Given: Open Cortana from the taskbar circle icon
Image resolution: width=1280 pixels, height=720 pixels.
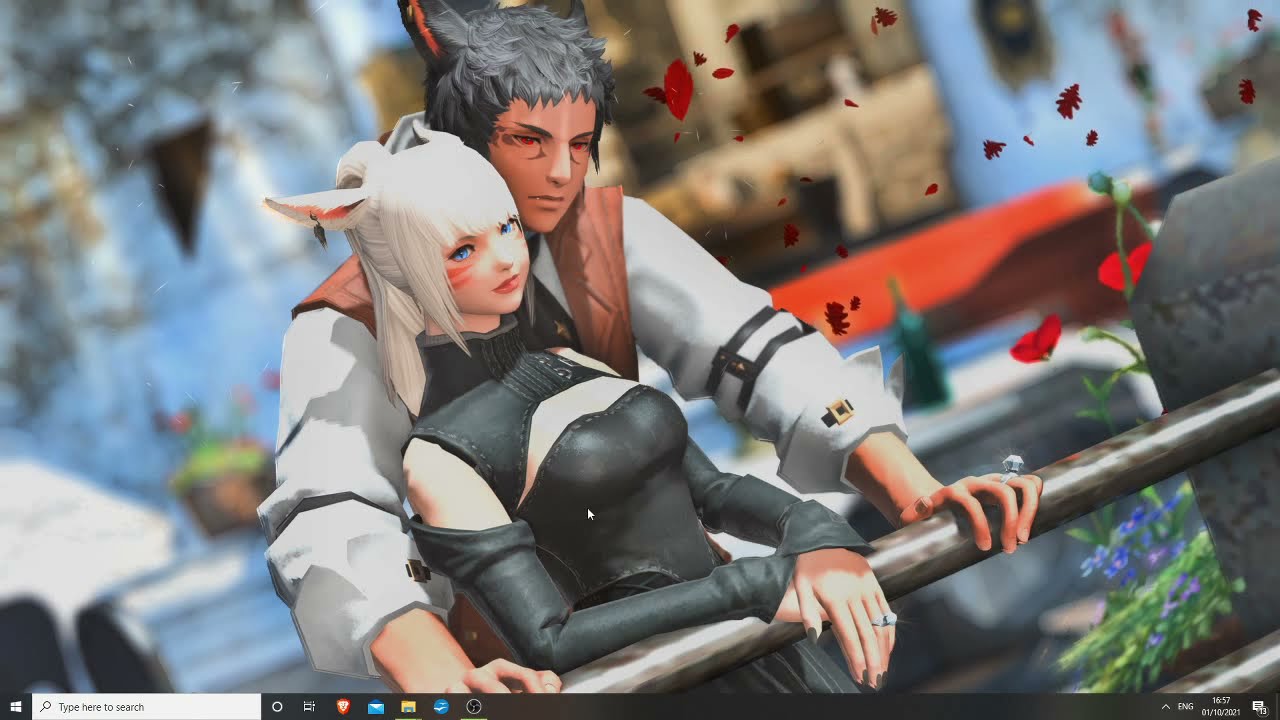Looking at the screenshot, I should coord(277,707).
